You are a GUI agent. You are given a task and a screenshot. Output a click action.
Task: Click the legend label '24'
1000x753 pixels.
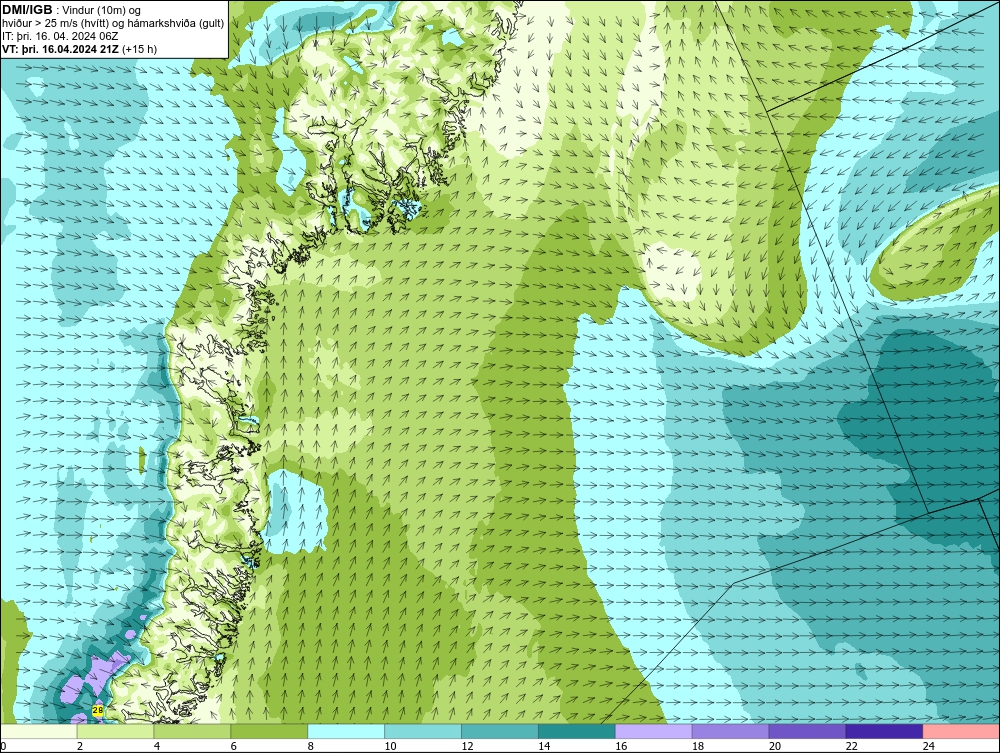929,746
